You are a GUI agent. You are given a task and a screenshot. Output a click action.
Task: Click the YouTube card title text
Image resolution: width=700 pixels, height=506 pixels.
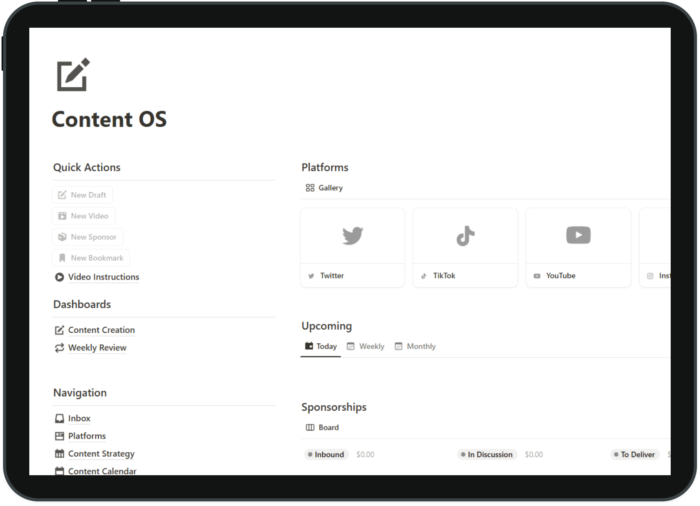(561, 276)
